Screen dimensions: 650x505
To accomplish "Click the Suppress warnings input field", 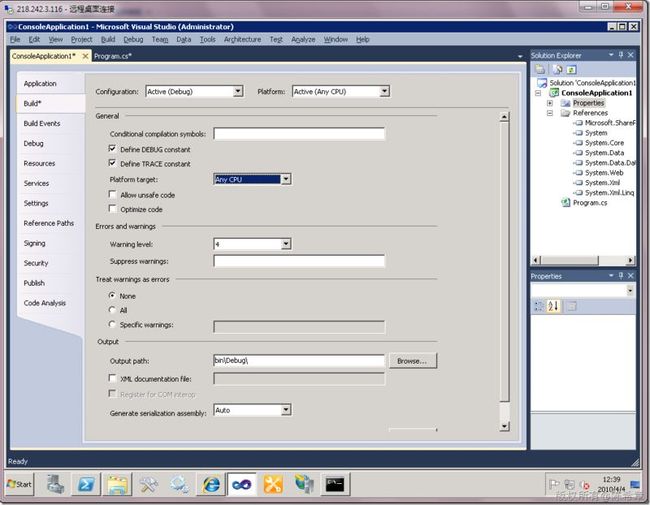I will pyautogui.click(x=299, y=261).
